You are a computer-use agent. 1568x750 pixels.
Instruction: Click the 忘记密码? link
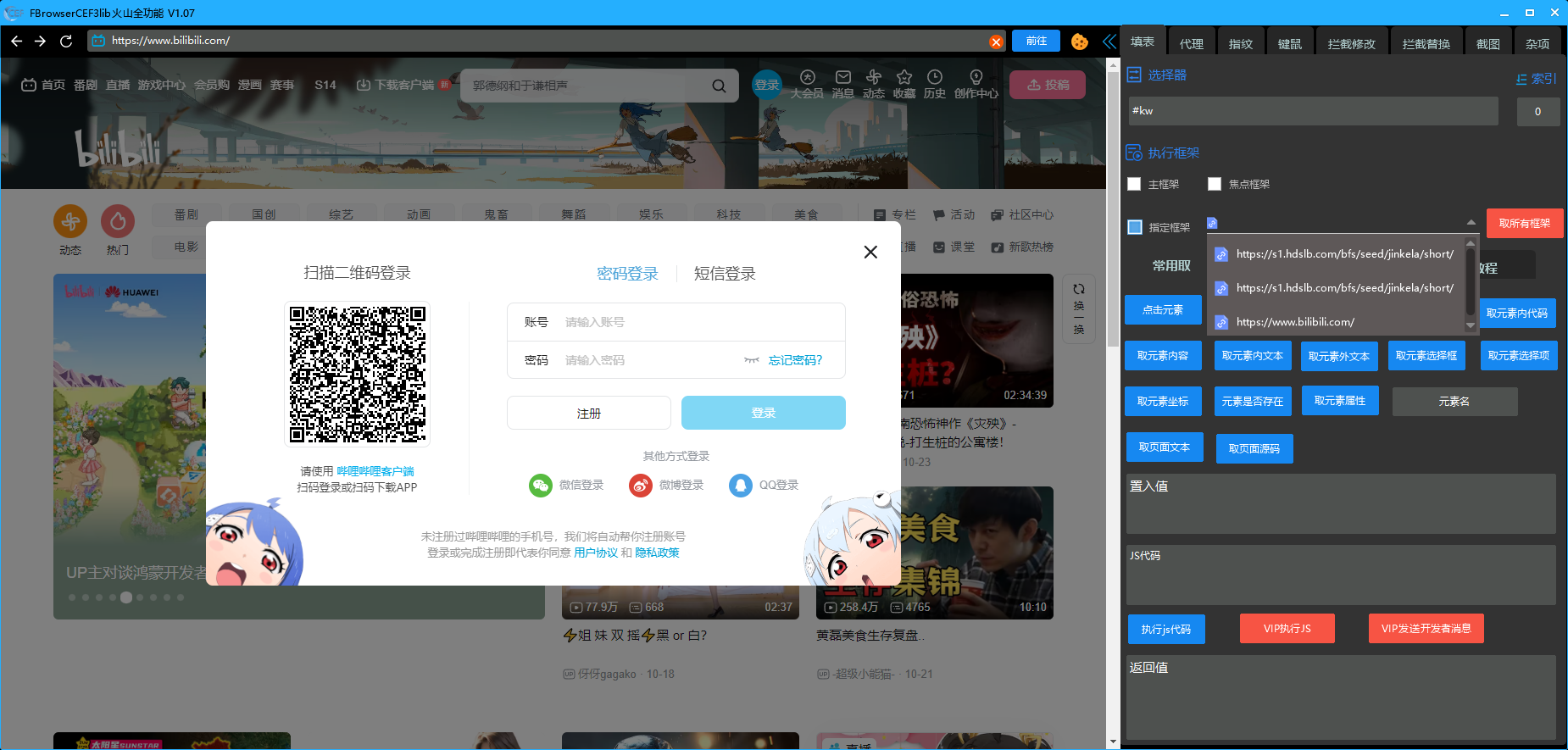pos(795,360)
